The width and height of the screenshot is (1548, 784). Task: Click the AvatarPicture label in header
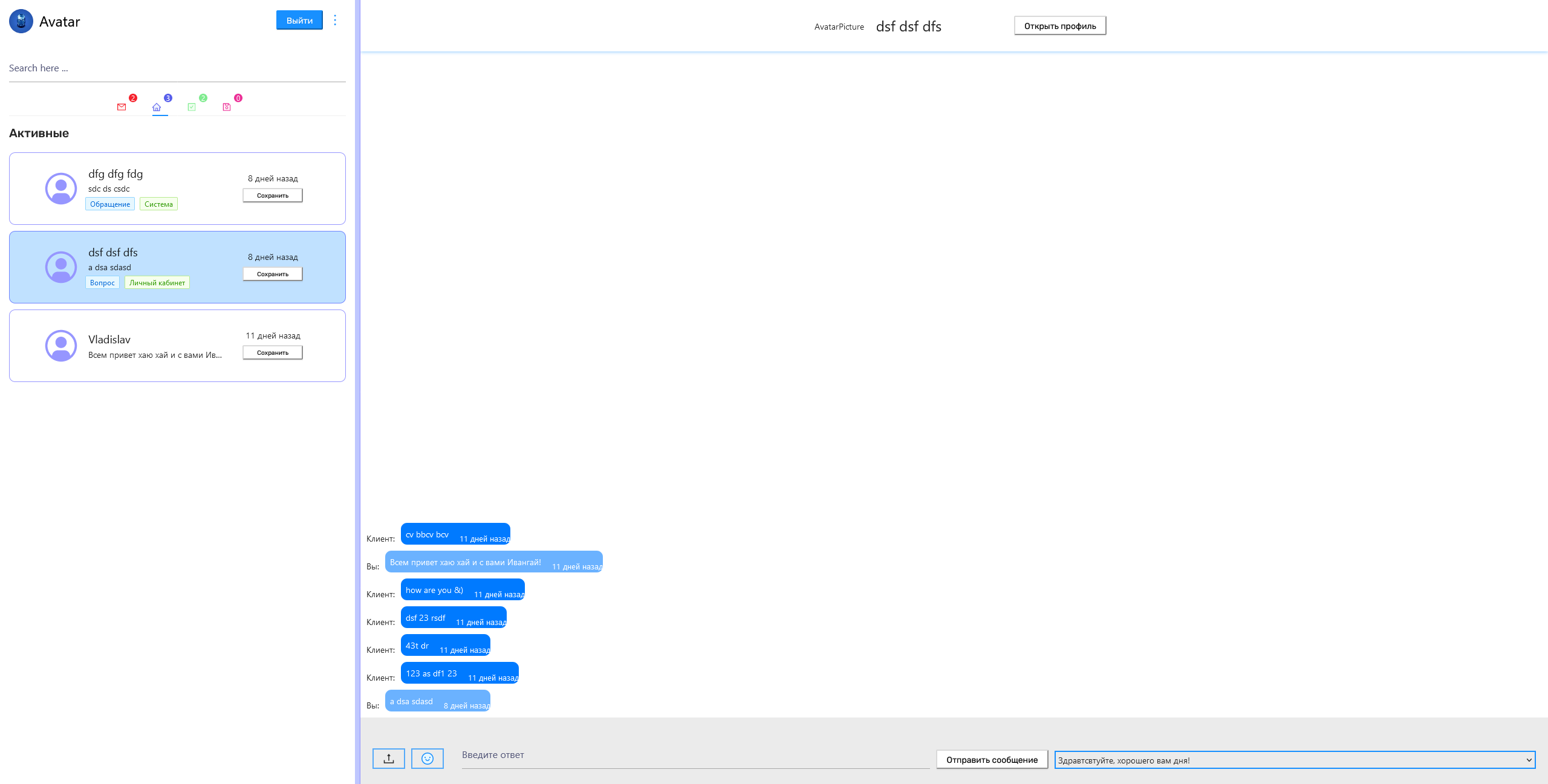point(839,27)
